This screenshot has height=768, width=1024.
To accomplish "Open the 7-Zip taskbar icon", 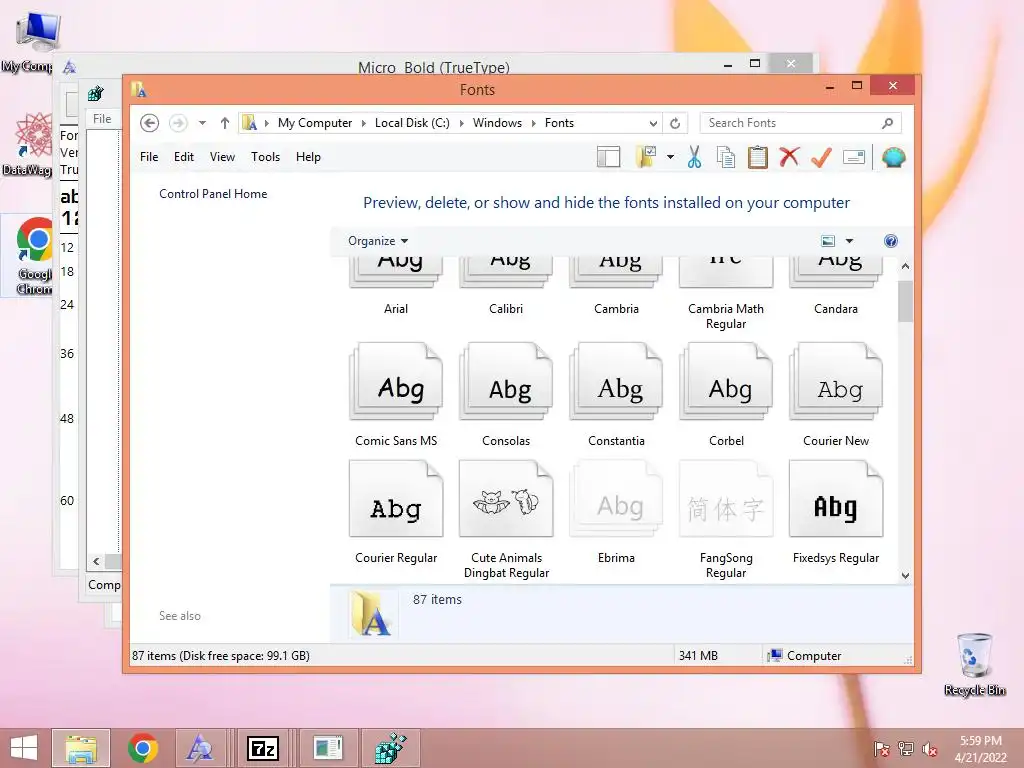I will point(263,748).
